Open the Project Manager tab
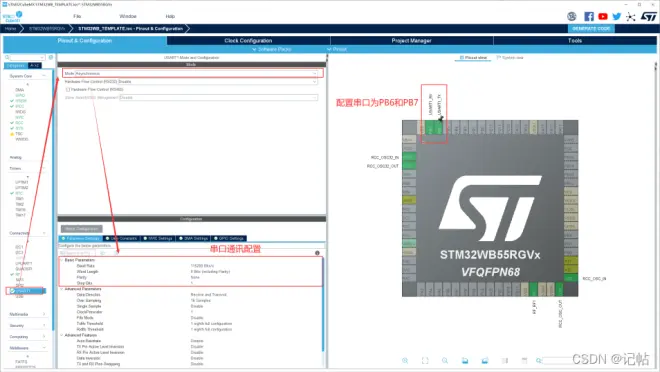 click(411, 41)
